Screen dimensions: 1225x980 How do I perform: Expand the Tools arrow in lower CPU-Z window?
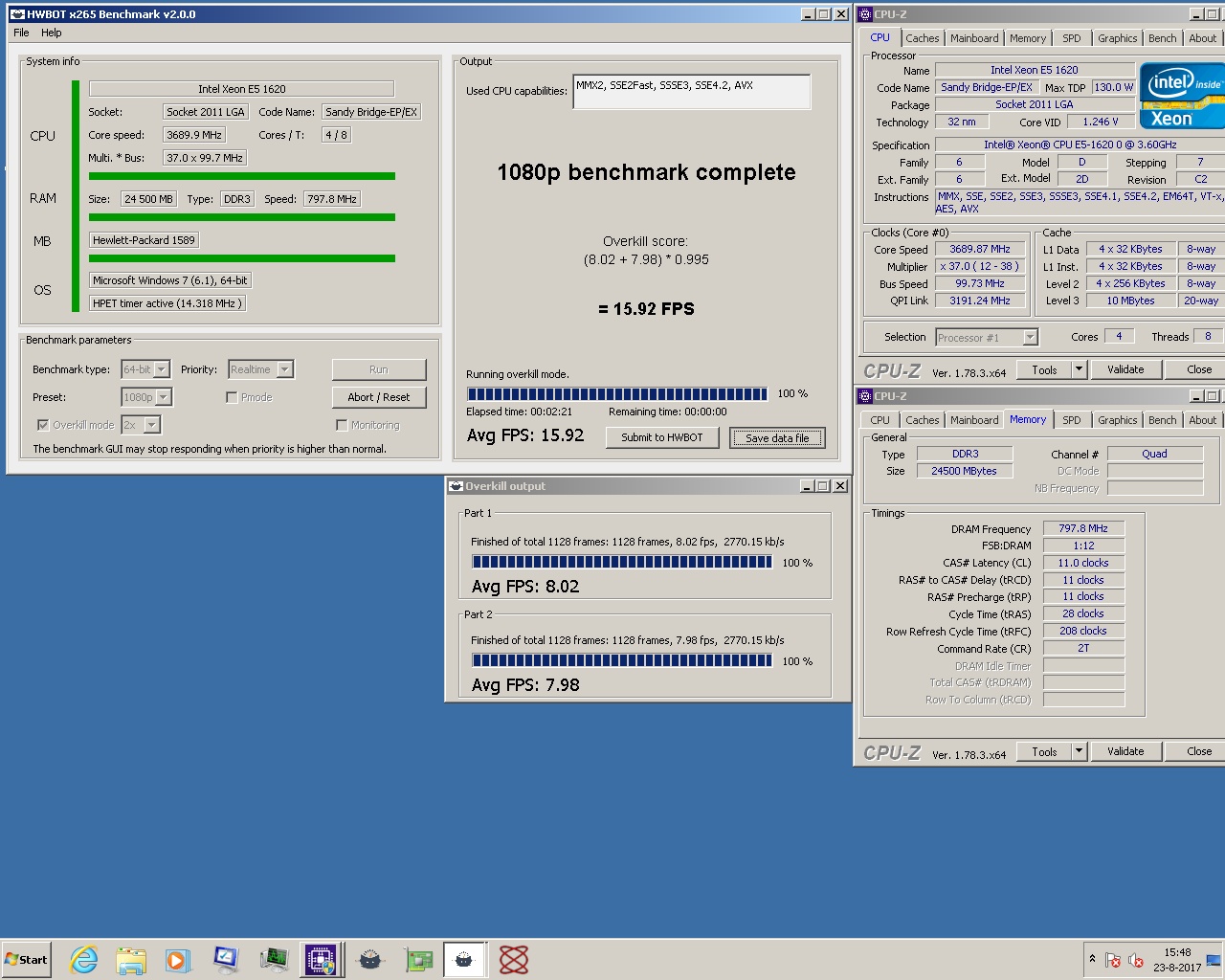1079,751
